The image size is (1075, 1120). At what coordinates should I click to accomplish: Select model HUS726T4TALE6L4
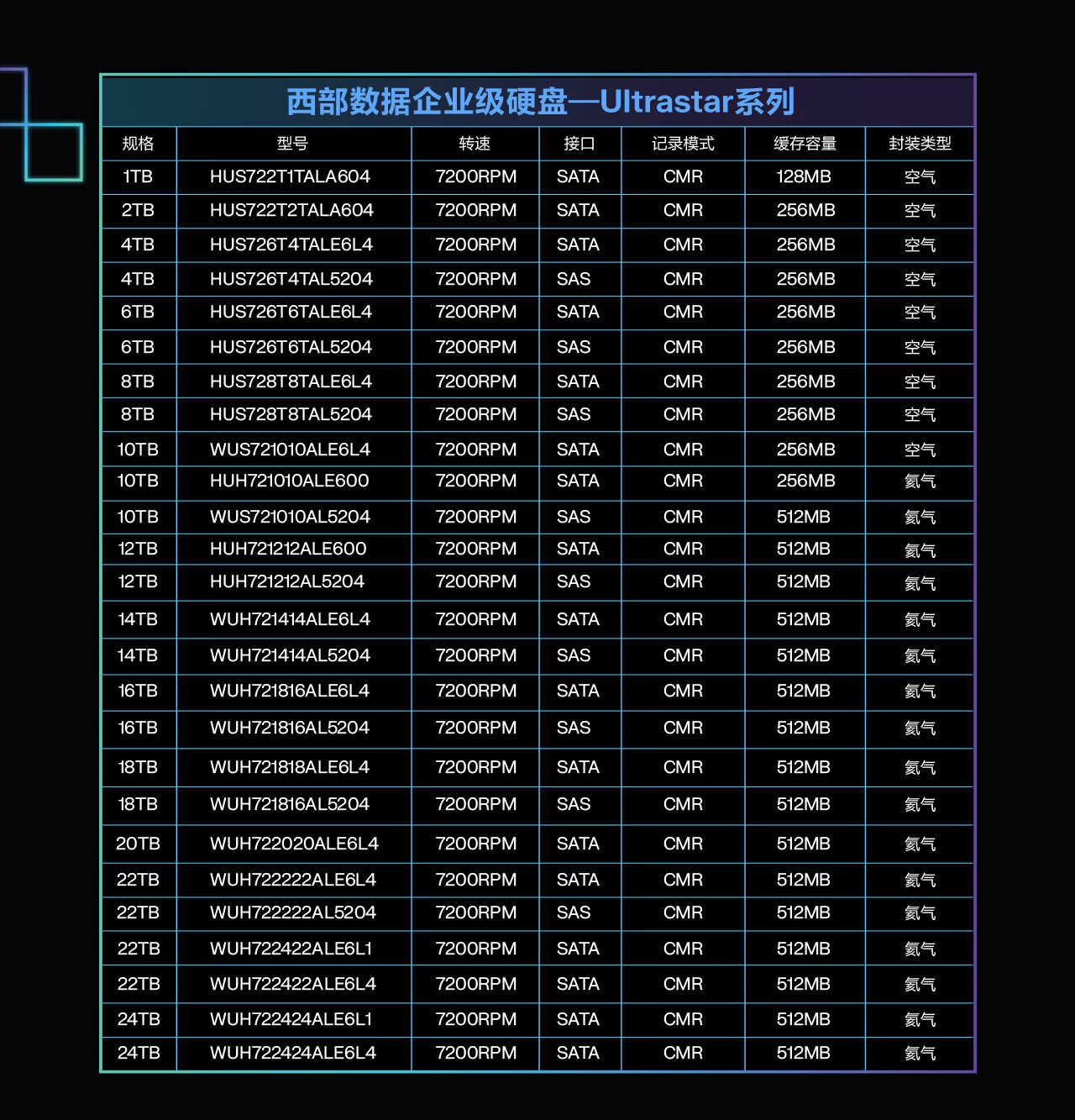(x=291, y=245)
